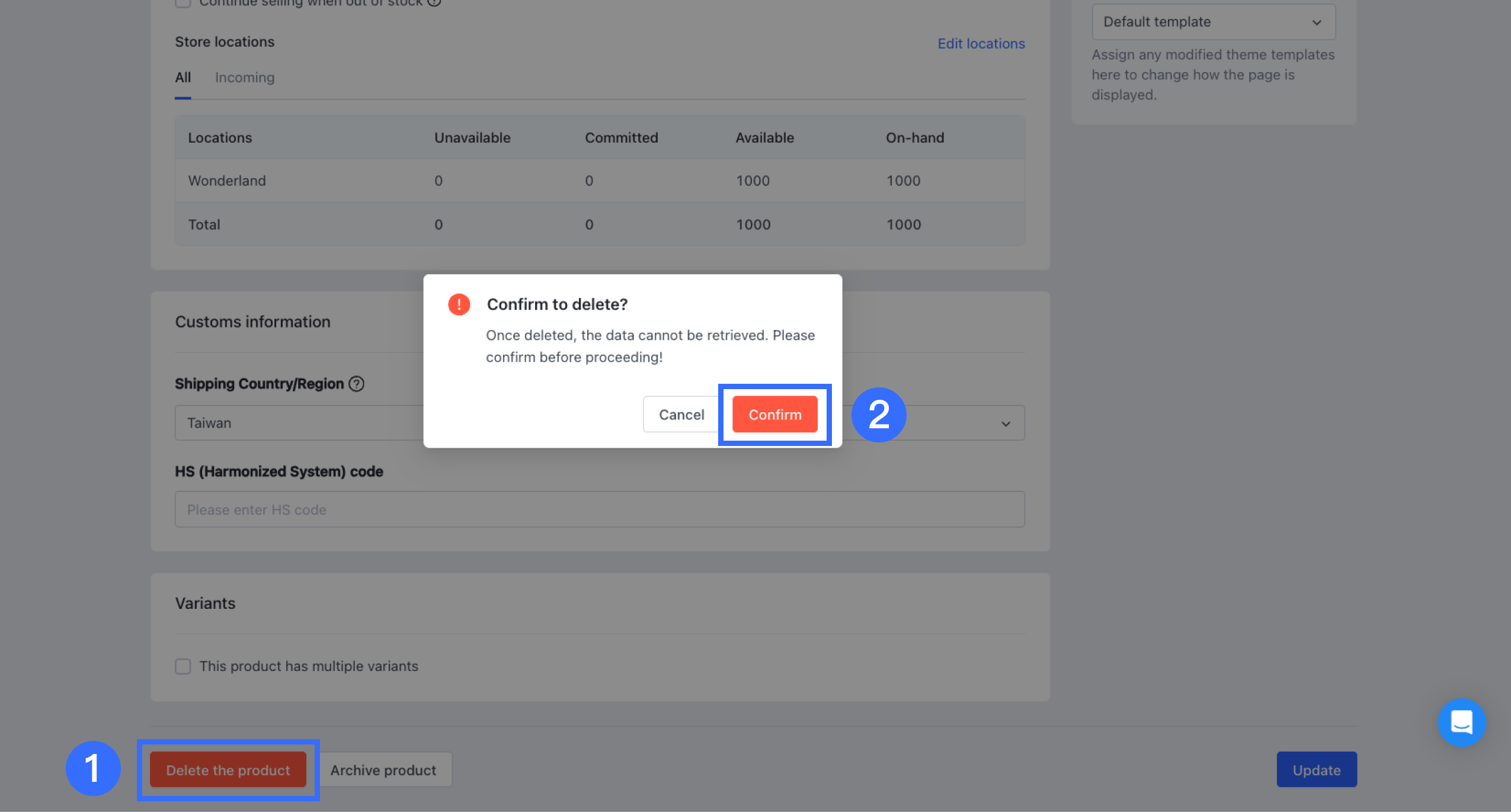The width and height of the screenshot is (1511, 812).
Task: Click the chevron arrow of country selector
Action: pos(1006,423)
